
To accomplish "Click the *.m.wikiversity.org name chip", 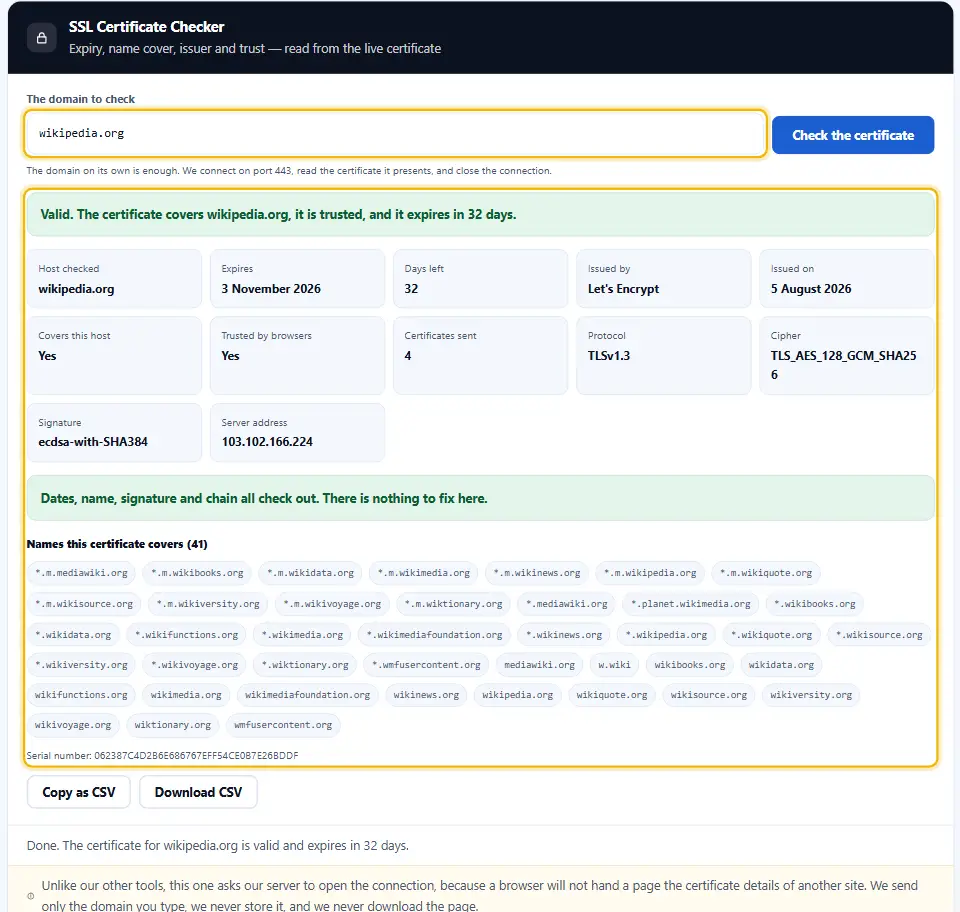I will pyautogui.click(x=208, y=604).
